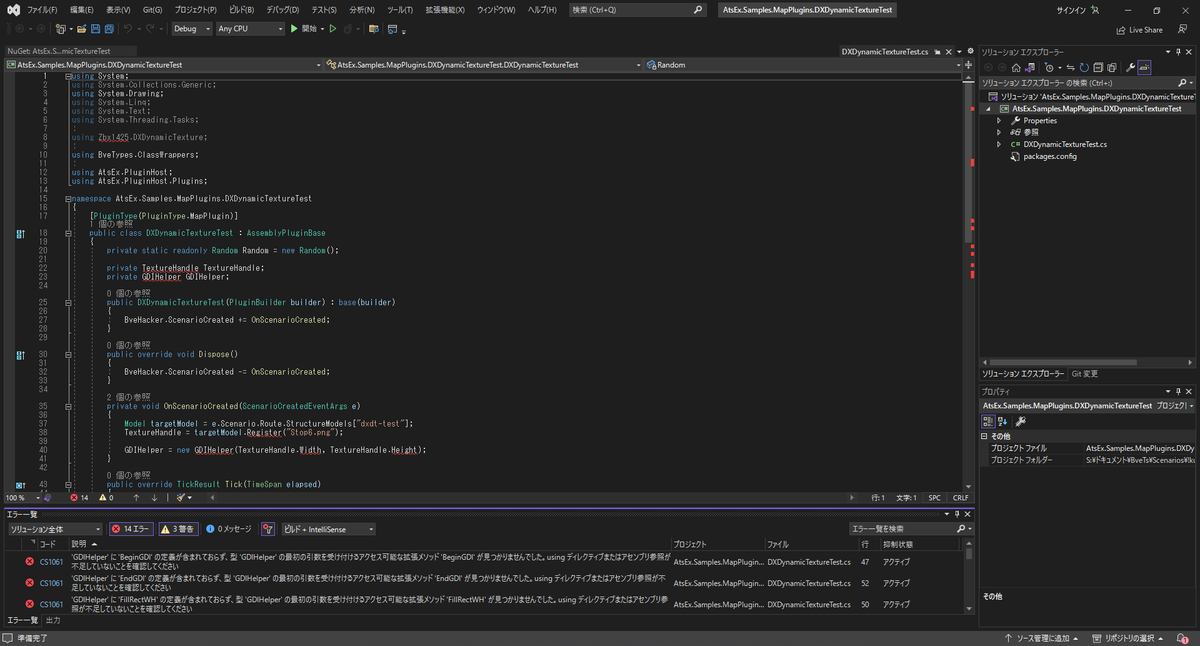Click the エラー一覧を検索 search field
The width and height of the screenshot is (1200, 646).
910,529
